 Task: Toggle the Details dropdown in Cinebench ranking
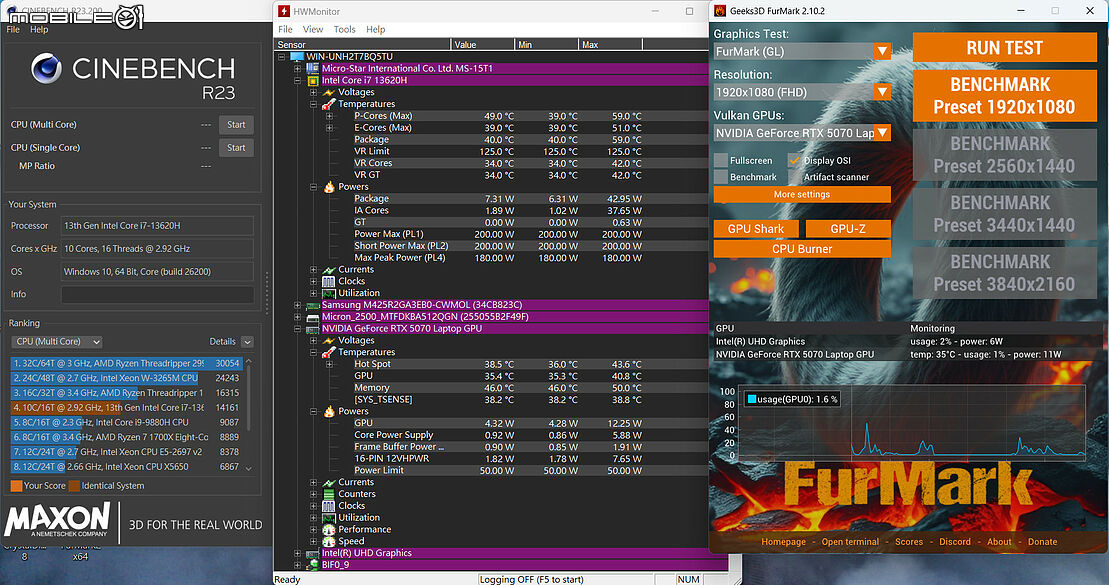coord(247,342)
